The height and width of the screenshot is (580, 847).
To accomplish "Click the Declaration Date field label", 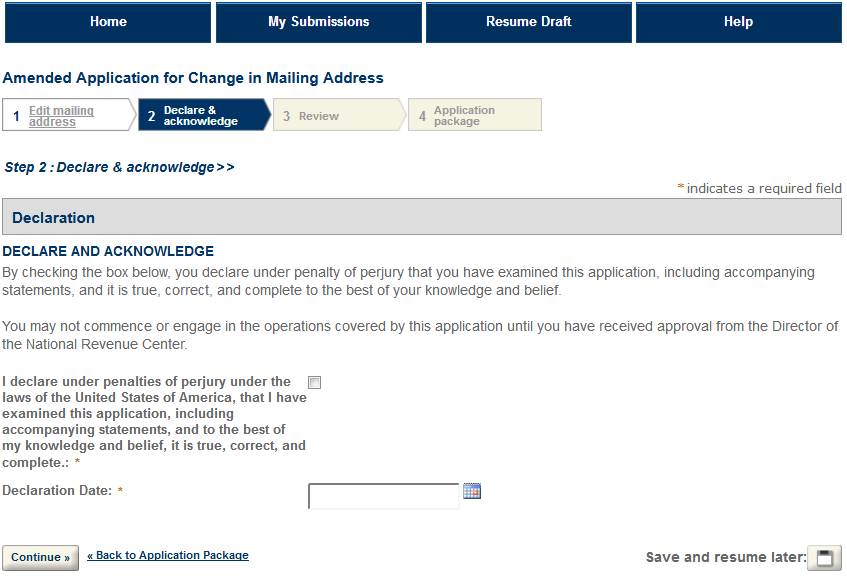I will pos(57,491).
